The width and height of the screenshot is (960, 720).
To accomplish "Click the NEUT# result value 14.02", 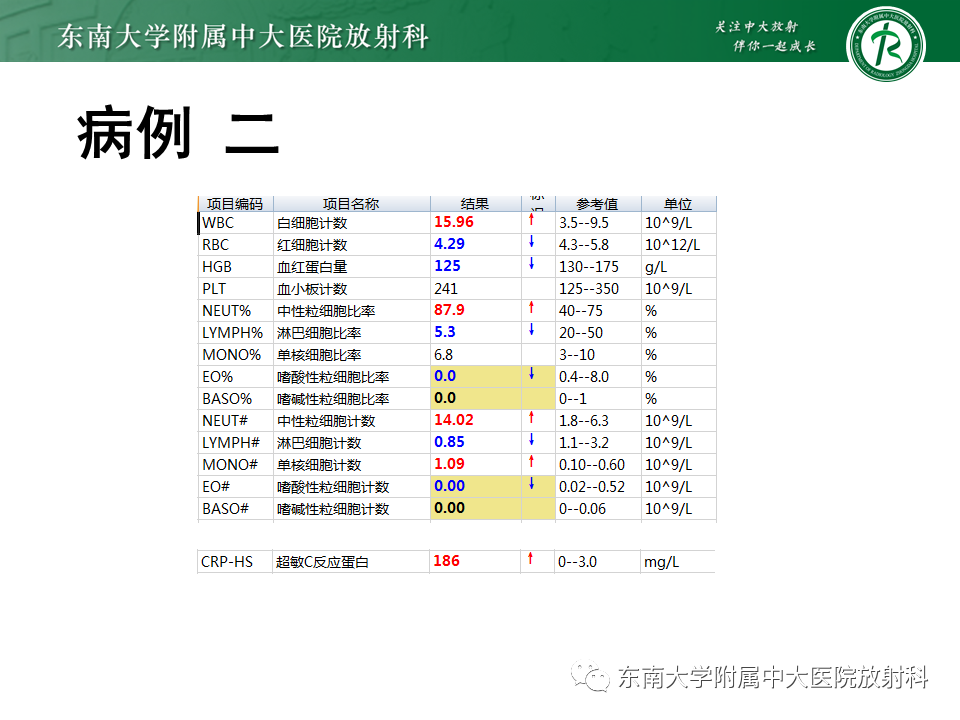I will (454, 421).
